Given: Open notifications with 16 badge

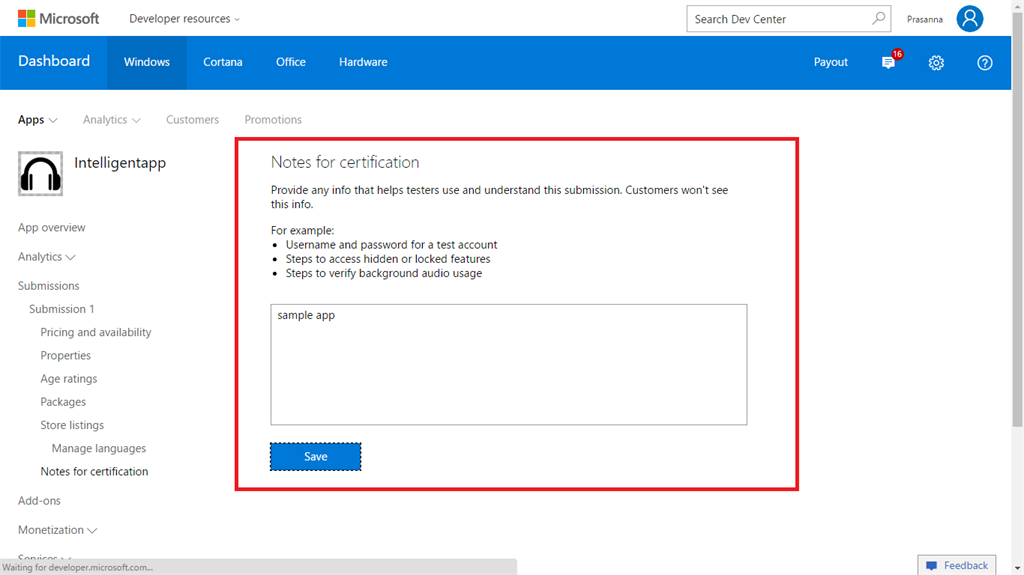Looking at the screenshot, I should tap(889, 62).
